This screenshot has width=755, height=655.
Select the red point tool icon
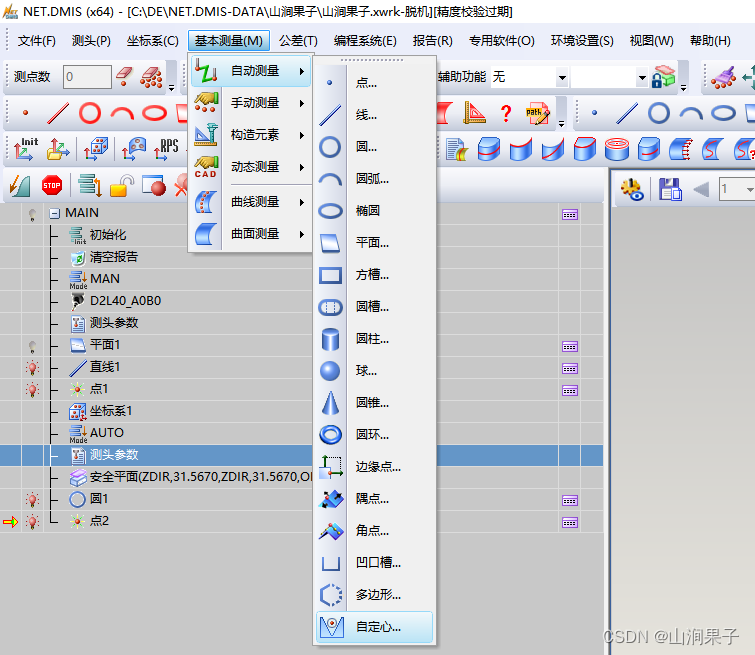[x=26, y=113]
